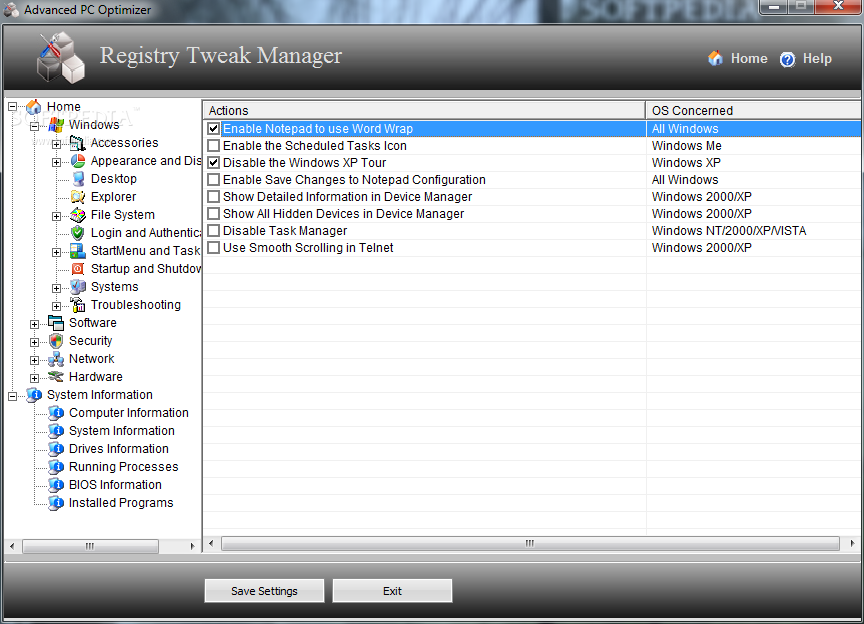Expand the StartMenu and Taskbar node
Viewport: 864px width, 624px height.
coord(56,252)
